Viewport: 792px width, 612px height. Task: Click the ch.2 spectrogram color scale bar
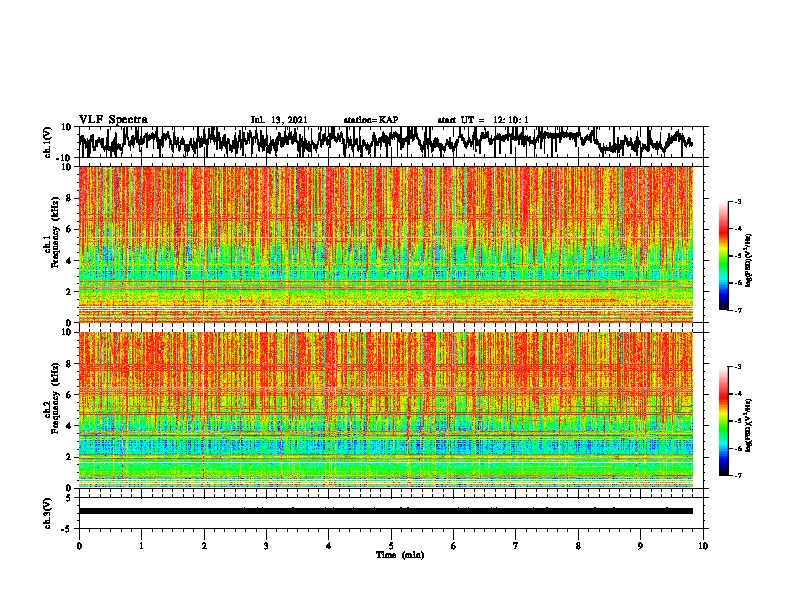pyautogui.click(x=724, y=421)
